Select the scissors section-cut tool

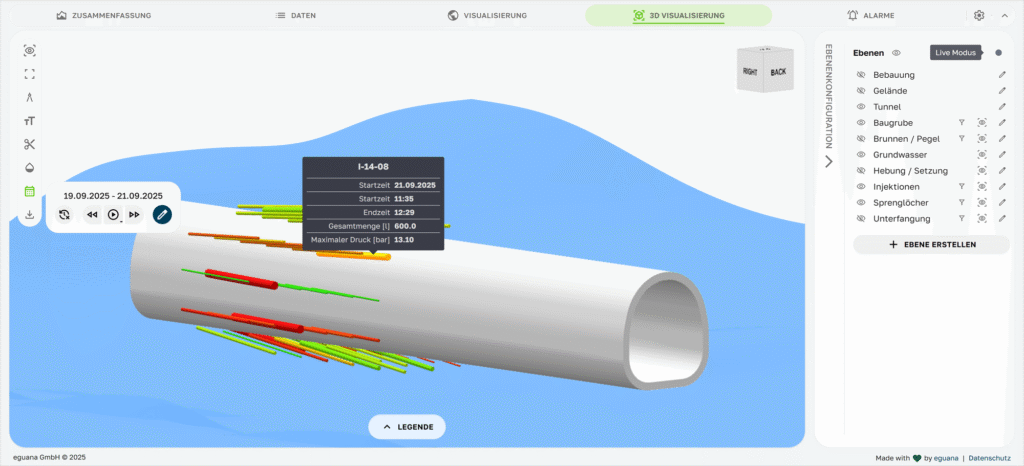(x=29, y=144)
